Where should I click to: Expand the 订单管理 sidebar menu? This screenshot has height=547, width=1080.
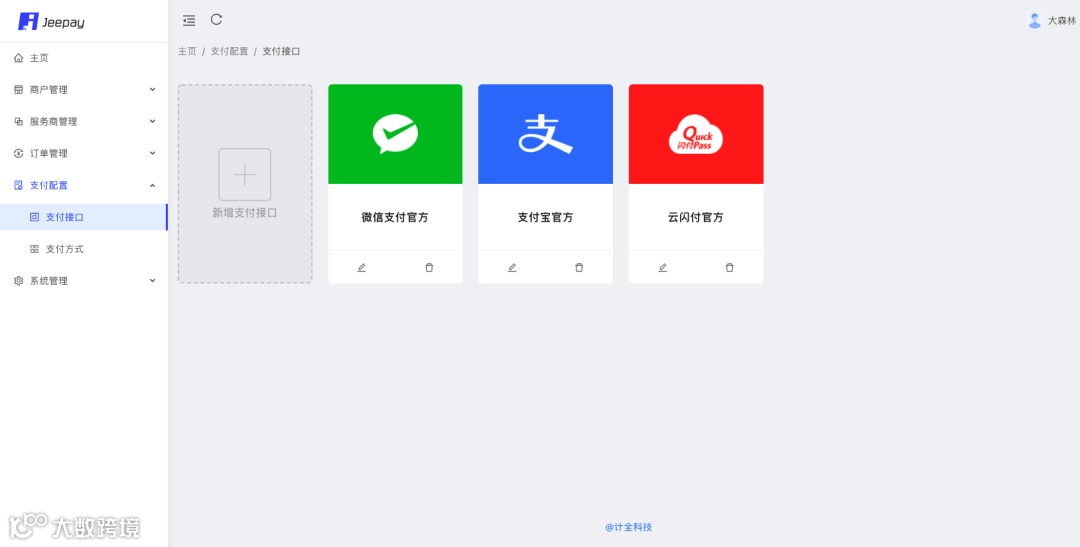click(x=84, y=153)
